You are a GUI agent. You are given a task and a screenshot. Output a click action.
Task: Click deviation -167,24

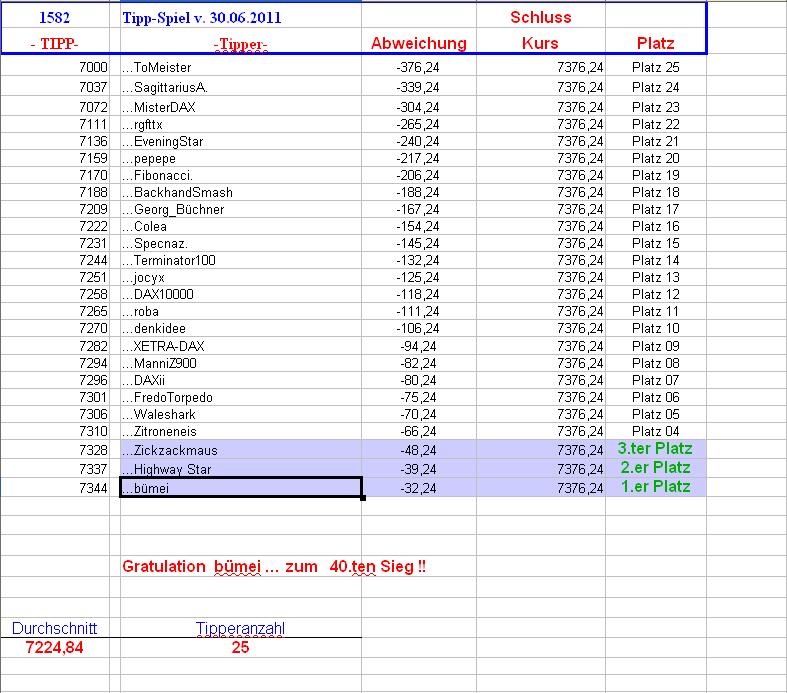[418, 209]
